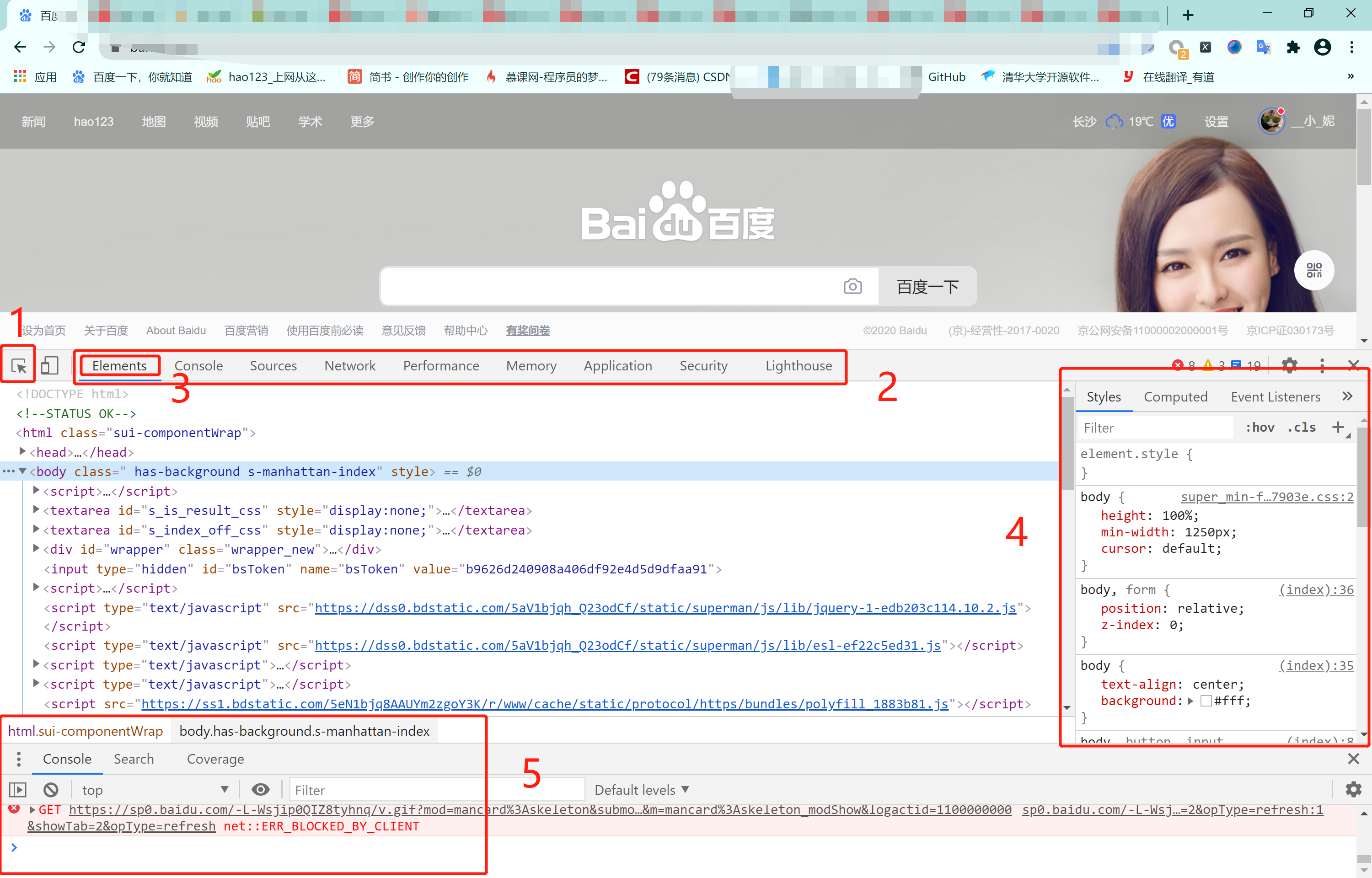Toggle the .cls class editor button
Image resolution: width=1372 pixels, height=878 pixels.
coord(1302,427)
